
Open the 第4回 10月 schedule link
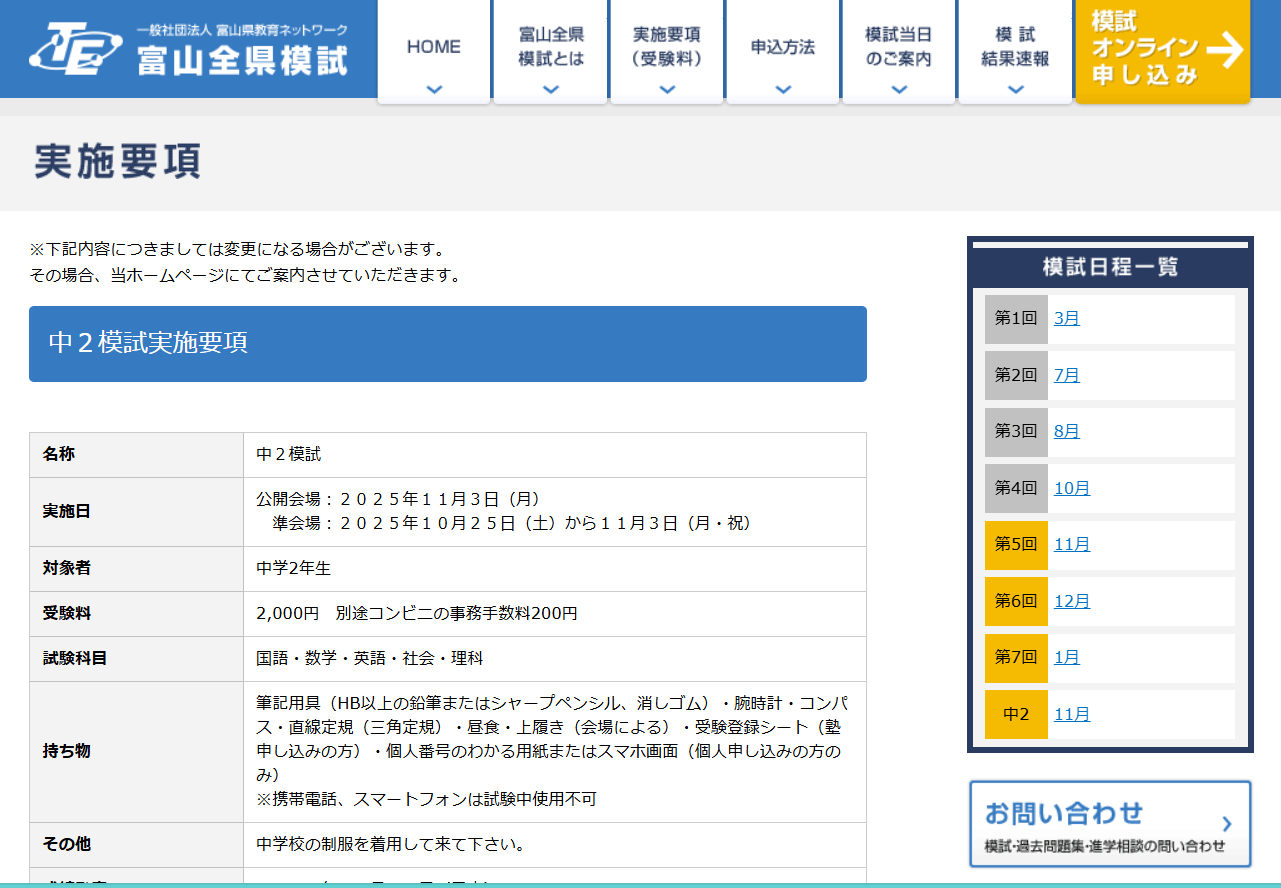1071,489
